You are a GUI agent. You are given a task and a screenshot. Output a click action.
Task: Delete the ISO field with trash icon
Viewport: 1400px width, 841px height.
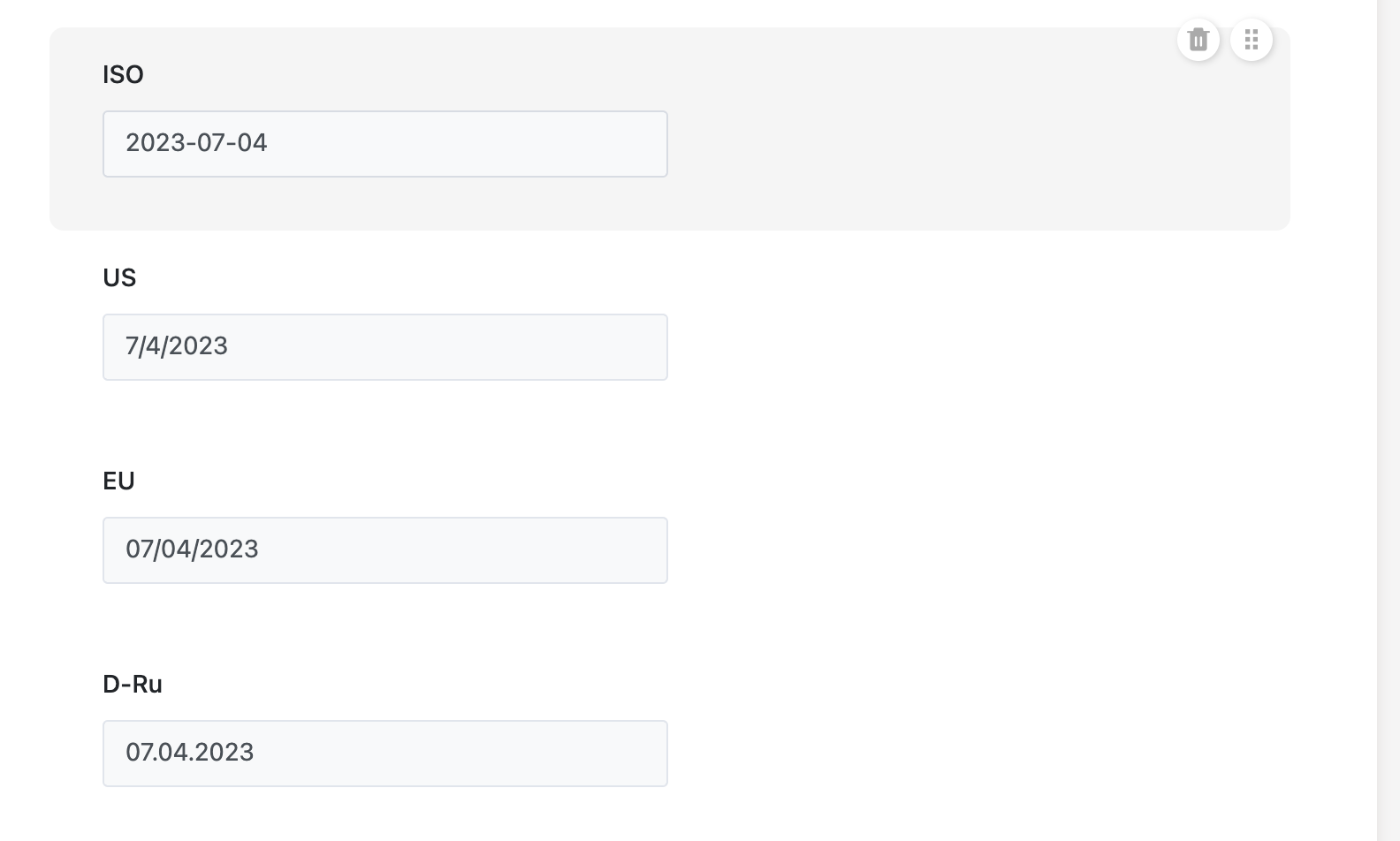pos(1198,40)
